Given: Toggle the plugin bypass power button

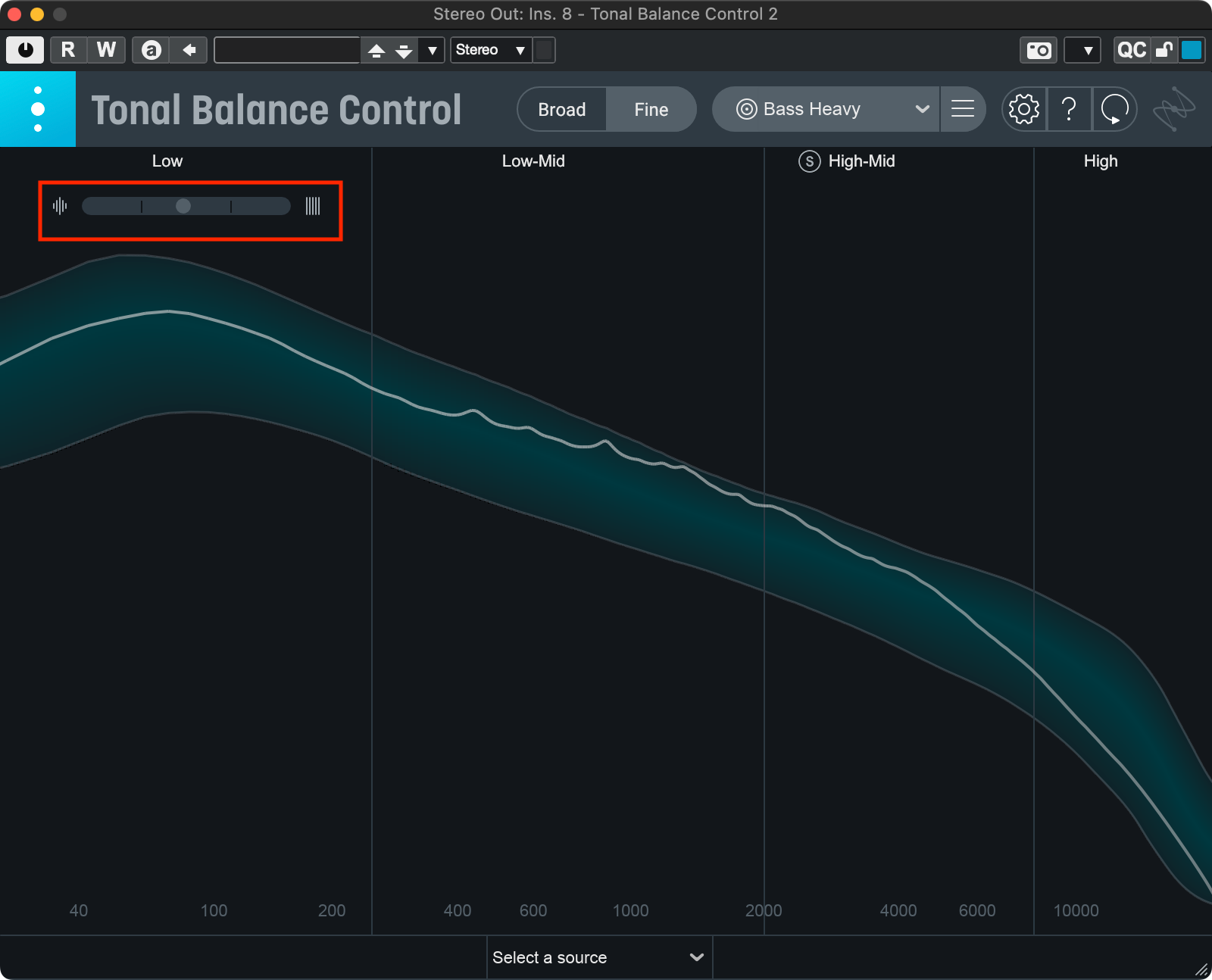Looking at the screenshot, I should pos(25,50).
